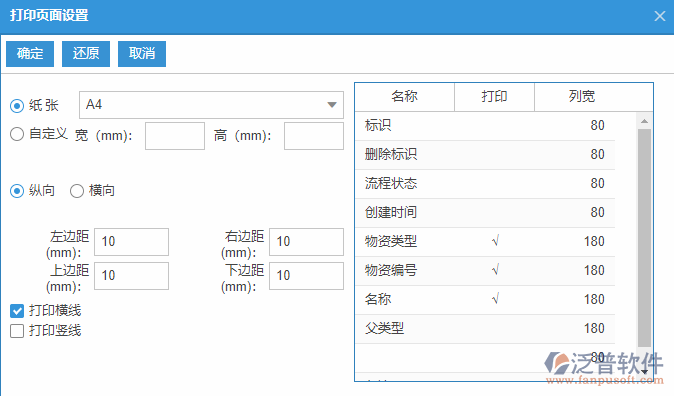
Task: Click column width 80 of 流程状态
Action: pyautogui.click(x=597, y=184)
